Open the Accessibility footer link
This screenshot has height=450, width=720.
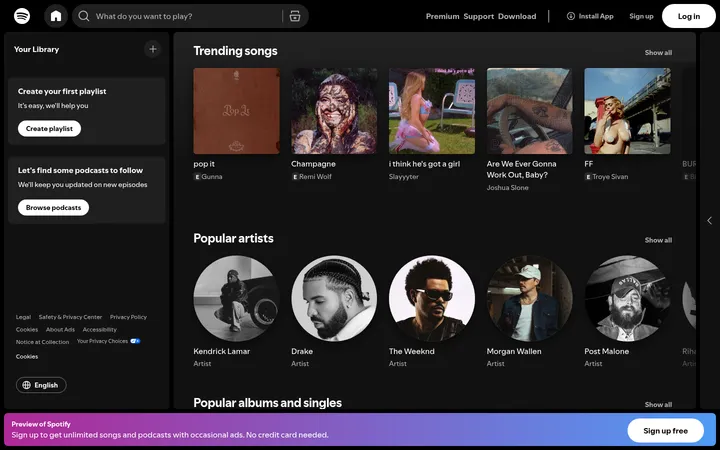pyautogui.click(x=100, y=330)
